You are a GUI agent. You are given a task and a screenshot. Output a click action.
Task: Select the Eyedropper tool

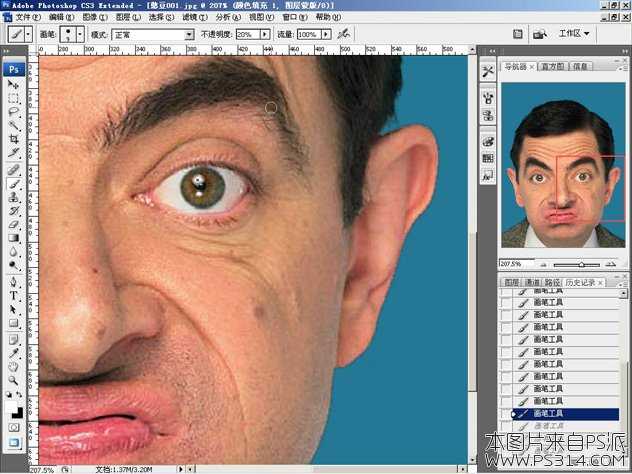pos(14,353)
